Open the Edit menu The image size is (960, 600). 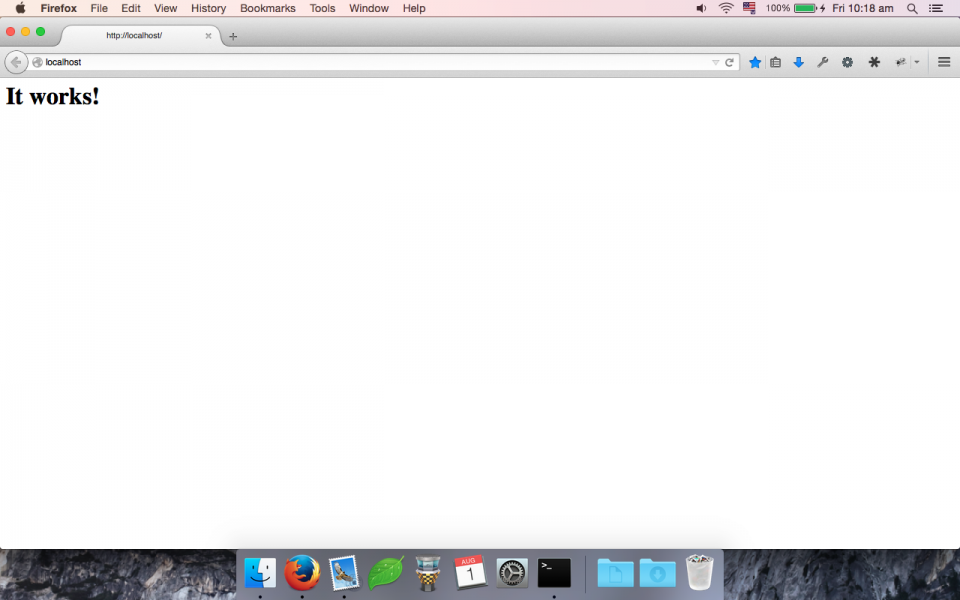tap(130, 8)
